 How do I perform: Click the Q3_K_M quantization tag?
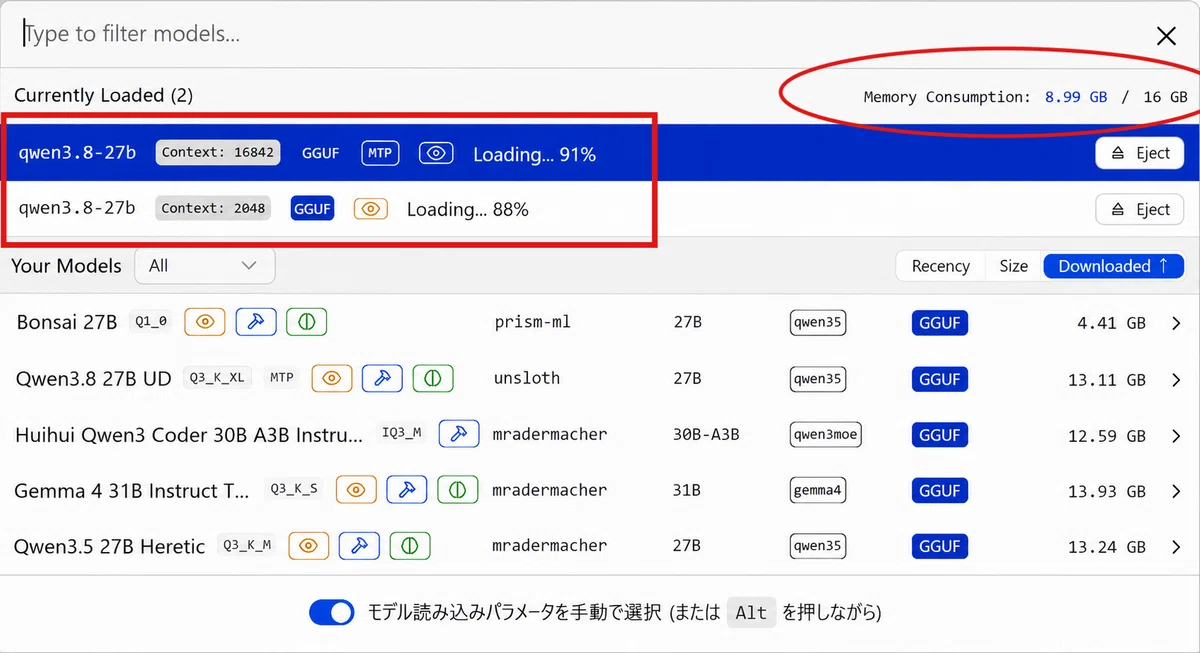click(247, 546)
